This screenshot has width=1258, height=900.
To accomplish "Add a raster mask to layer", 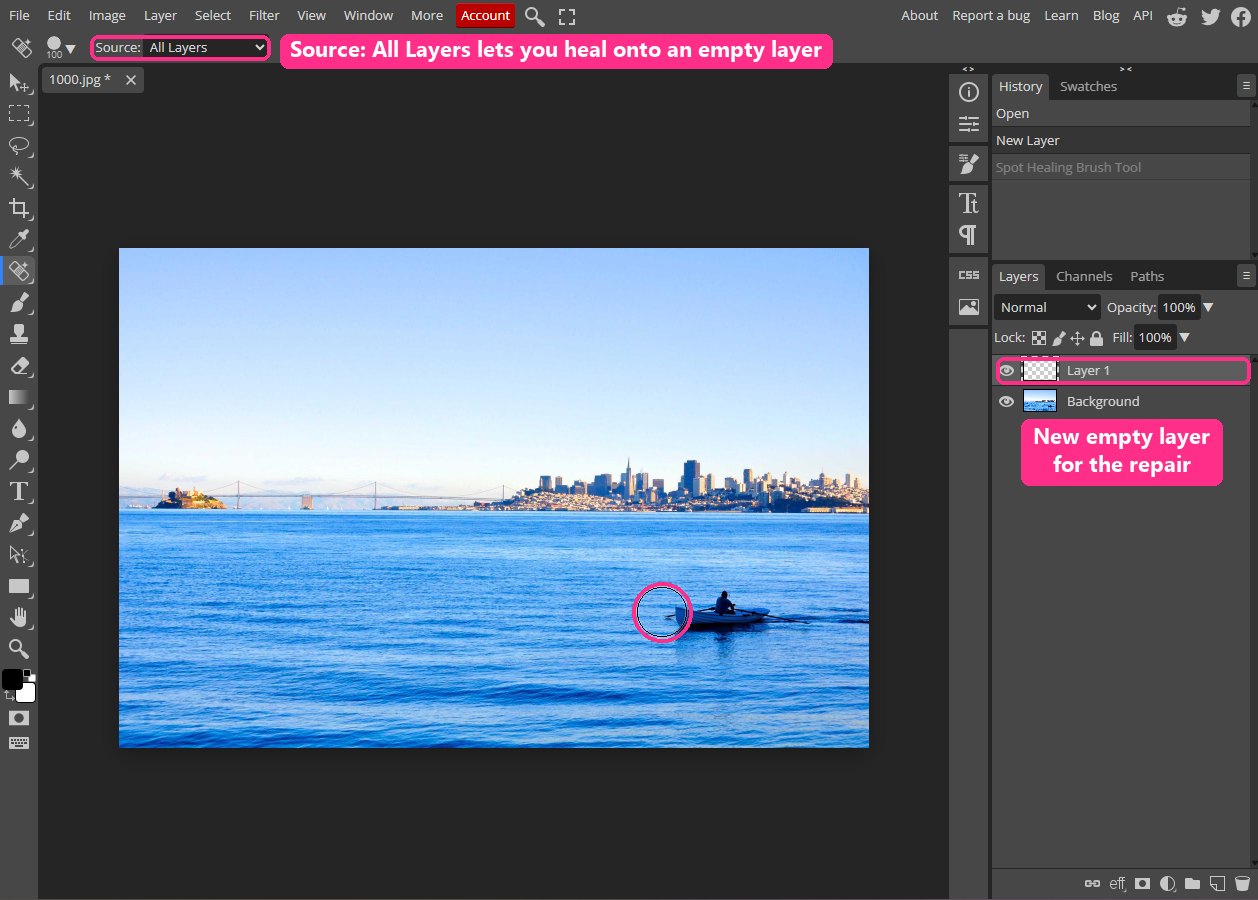I will pyautogui.click(x=1142, y=884).
